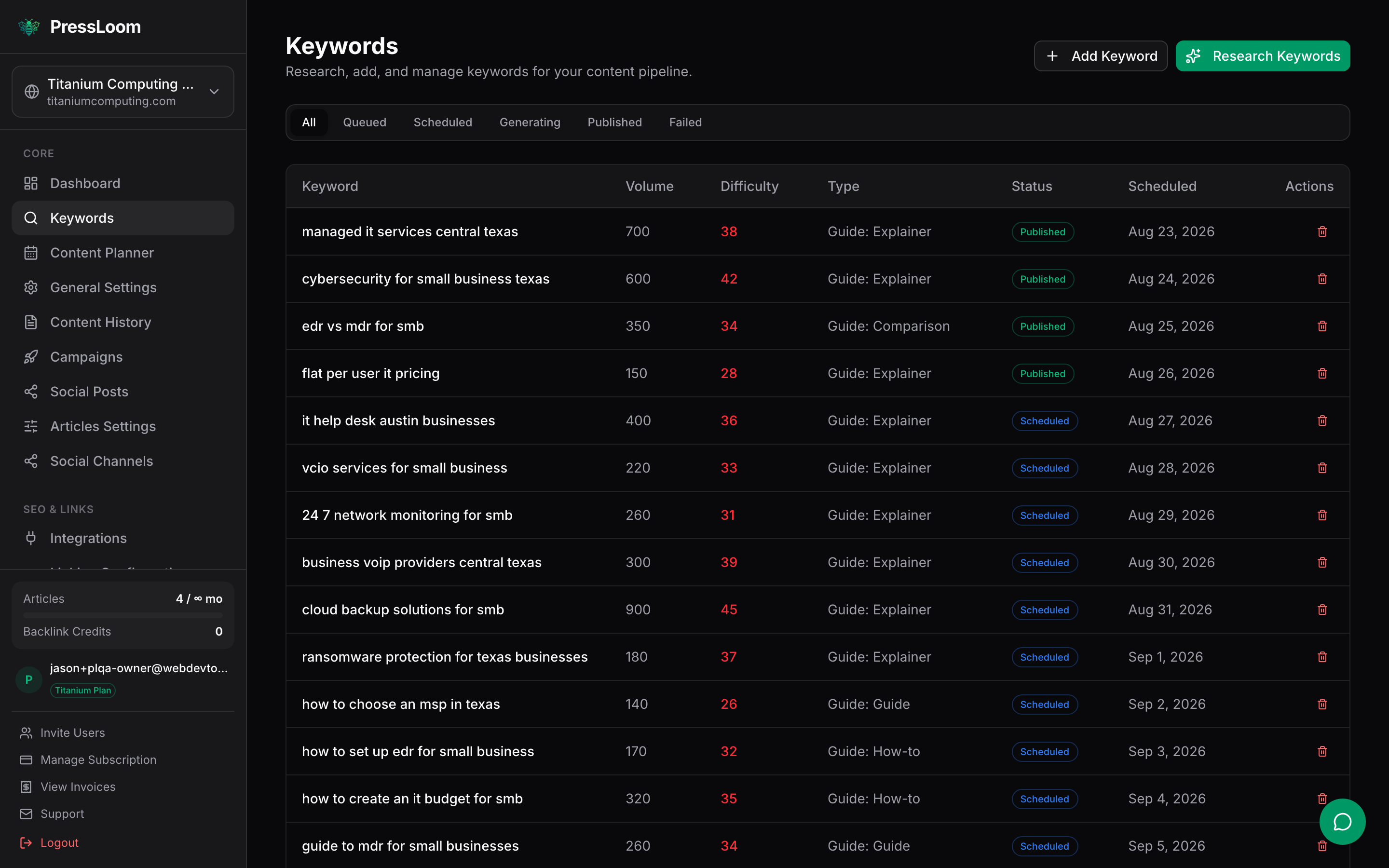Open Articles Settings page
The width and height of the screenshot is (1389, 868).
click(x=123, y=427)
